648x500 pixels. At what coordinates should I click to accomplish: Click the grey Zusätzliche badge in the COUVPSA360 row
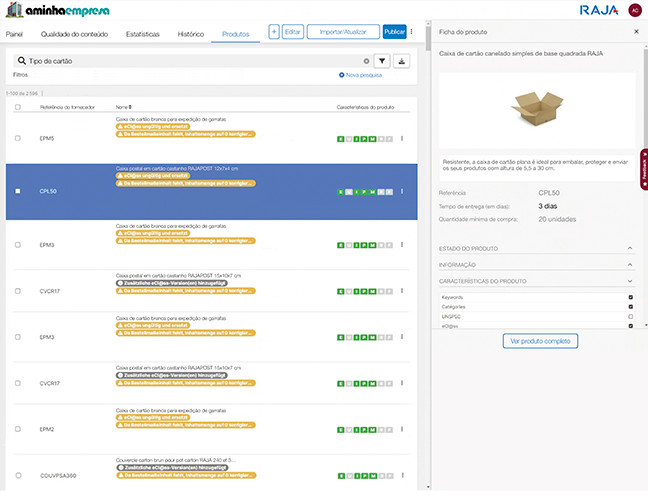[x=172, y=467]
